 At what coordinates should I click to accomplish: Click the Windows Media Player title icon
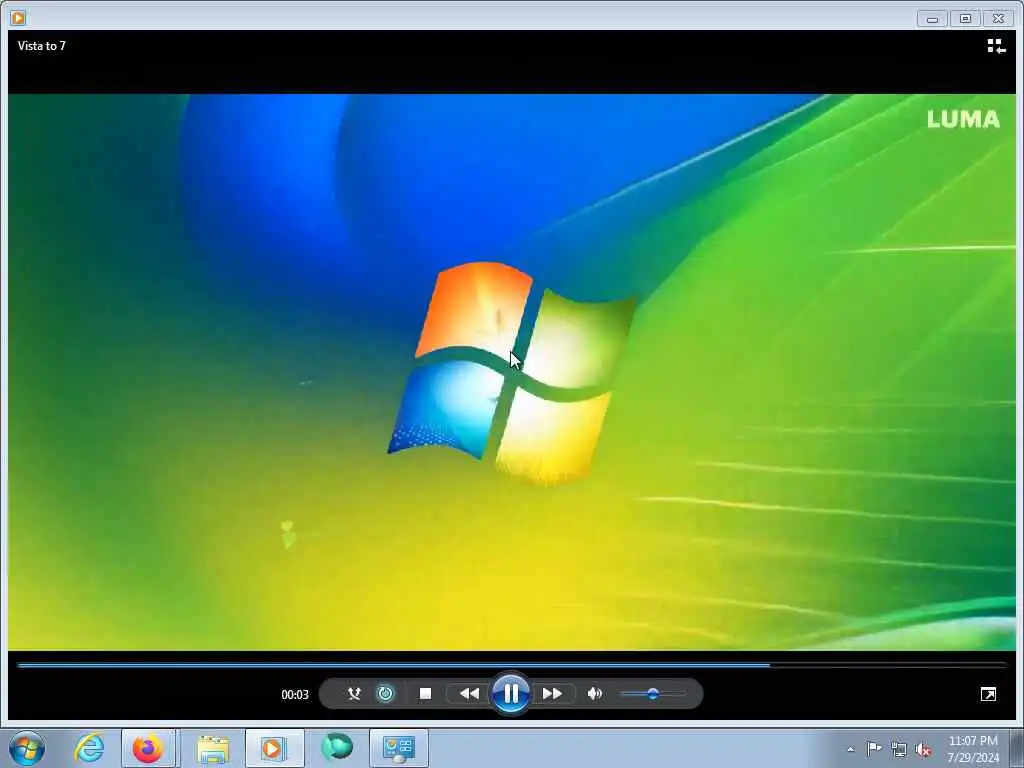click(18, 18)
